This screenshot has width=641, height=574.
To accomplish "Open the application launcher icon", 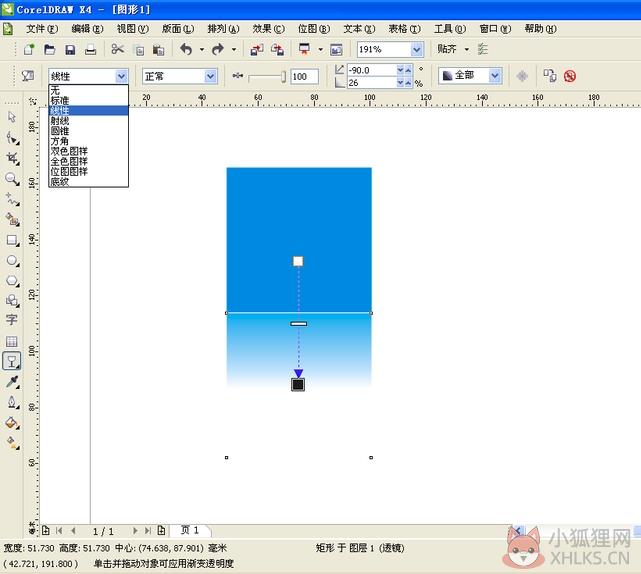I will pos(304,49).
